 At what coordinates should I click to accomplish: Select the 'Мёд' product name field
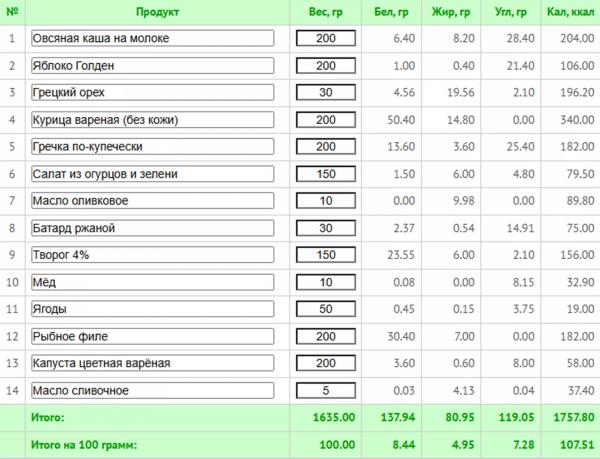click(x=152, y=282)
